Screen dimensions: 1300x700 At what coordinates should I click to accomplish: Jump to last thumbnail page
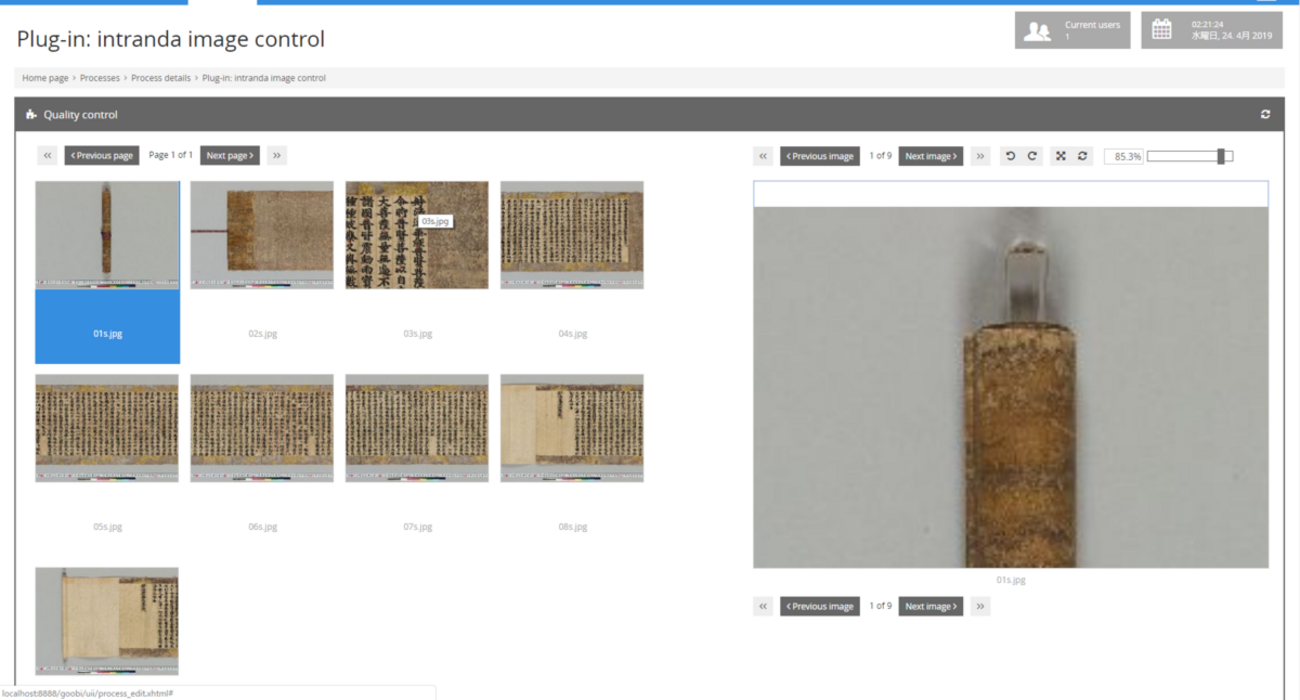(277, 156)
